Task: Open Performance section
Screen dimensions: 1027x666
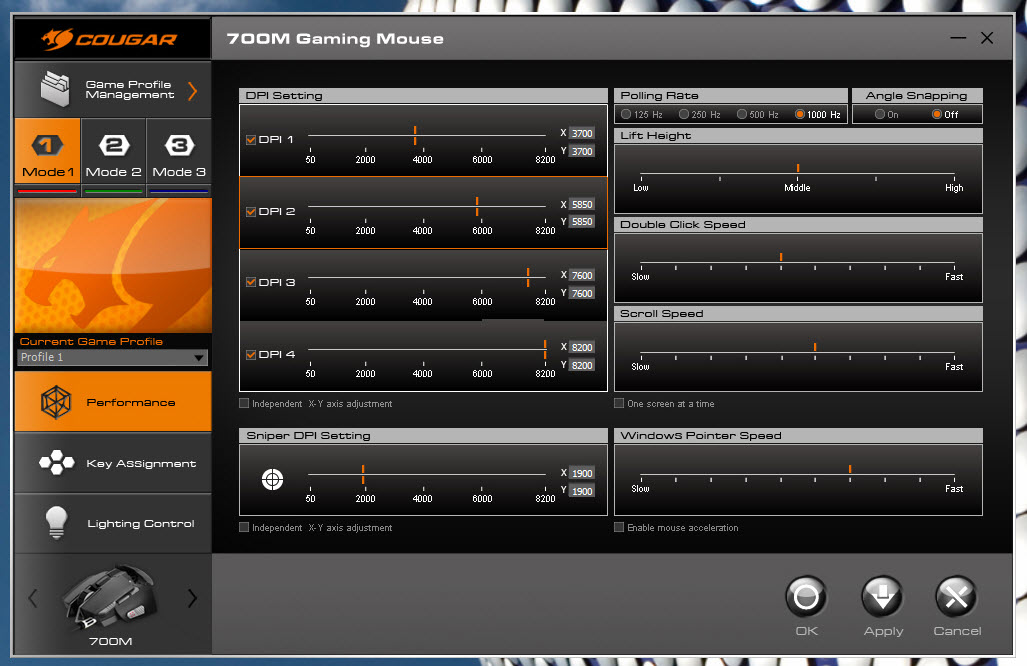Action: 113,401
